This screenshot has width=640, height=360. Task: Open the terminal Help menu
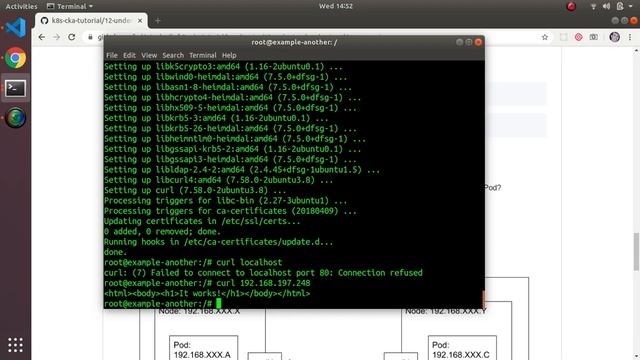(229, 55)
